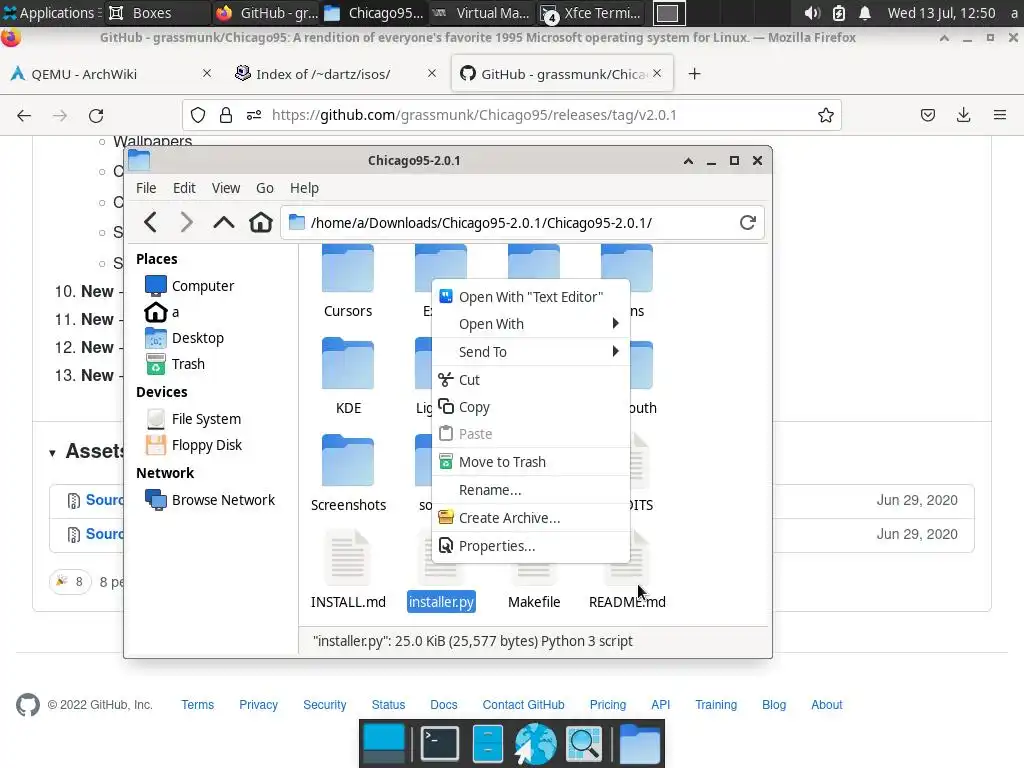Click Browse Network in sidebar
The image size is (1024, 768).
210,500
